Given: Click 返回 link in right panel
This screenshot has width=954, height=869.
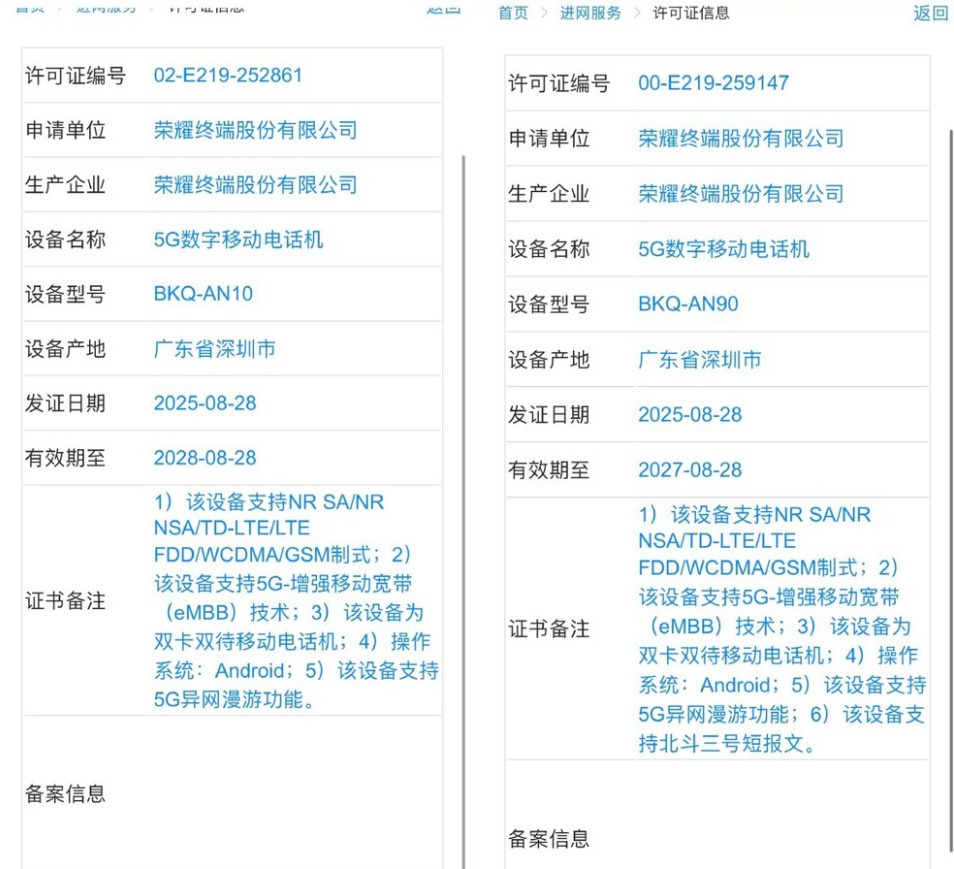Looking at the screenshot, I should (931, 13).
